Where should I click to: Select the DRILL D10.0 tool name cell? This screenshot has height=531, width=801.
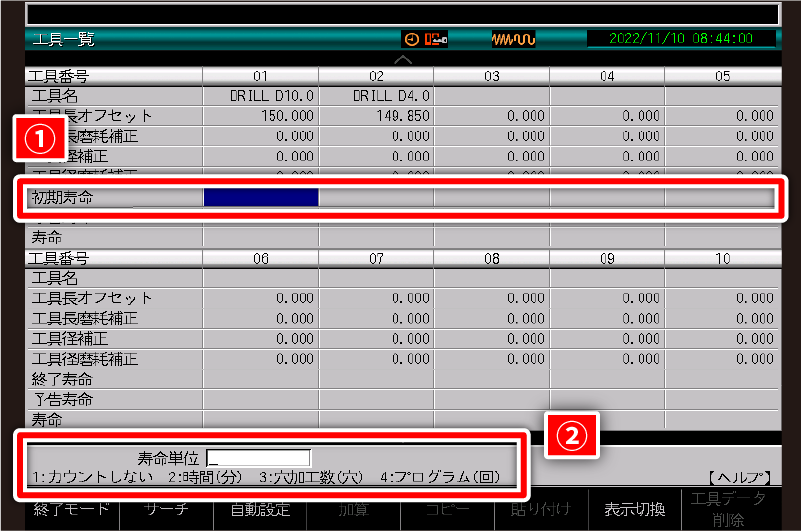tap(260, 96)
